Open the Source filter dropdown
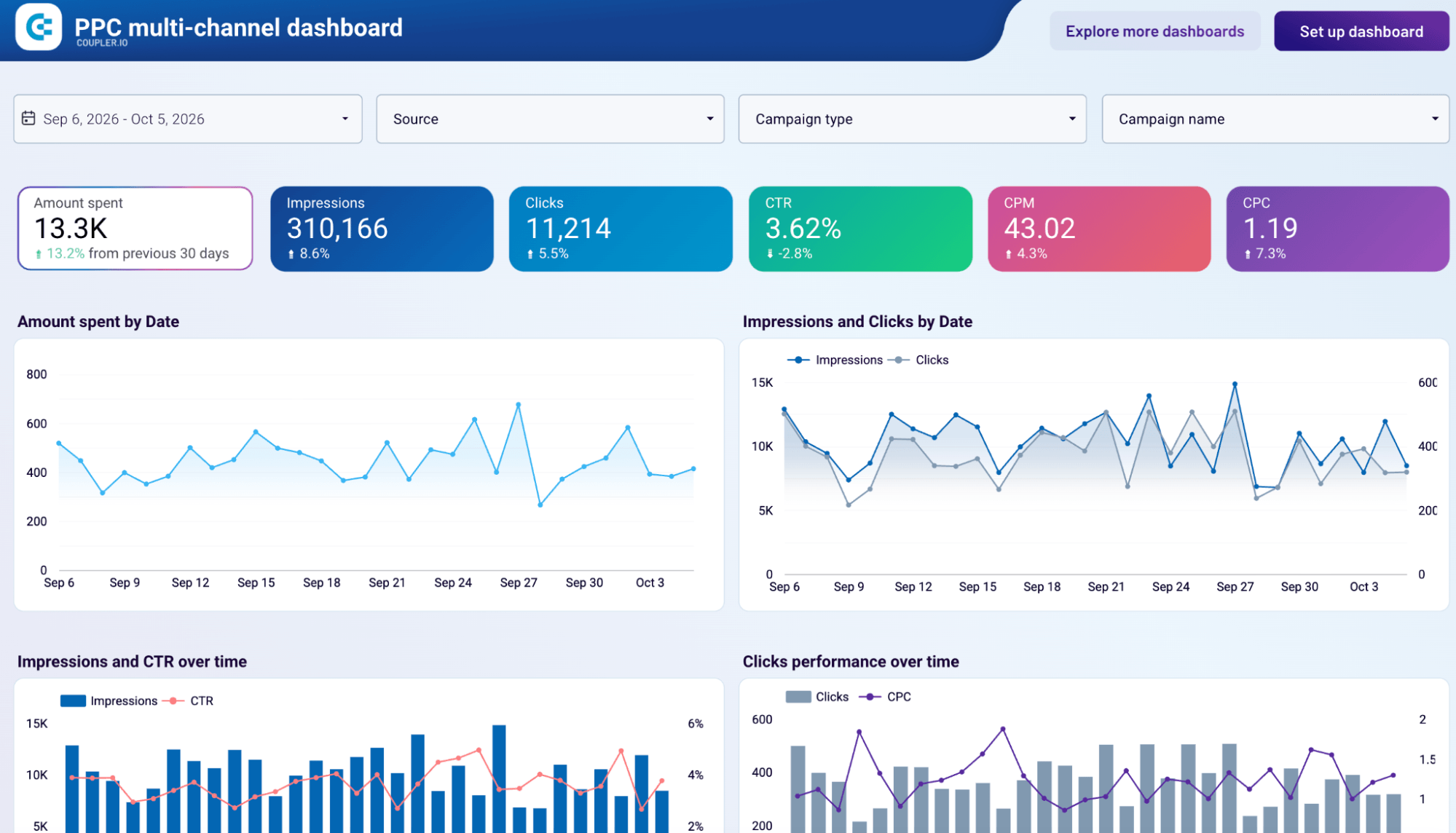Viewport: 1456px width, 833px height. [550, 119]
